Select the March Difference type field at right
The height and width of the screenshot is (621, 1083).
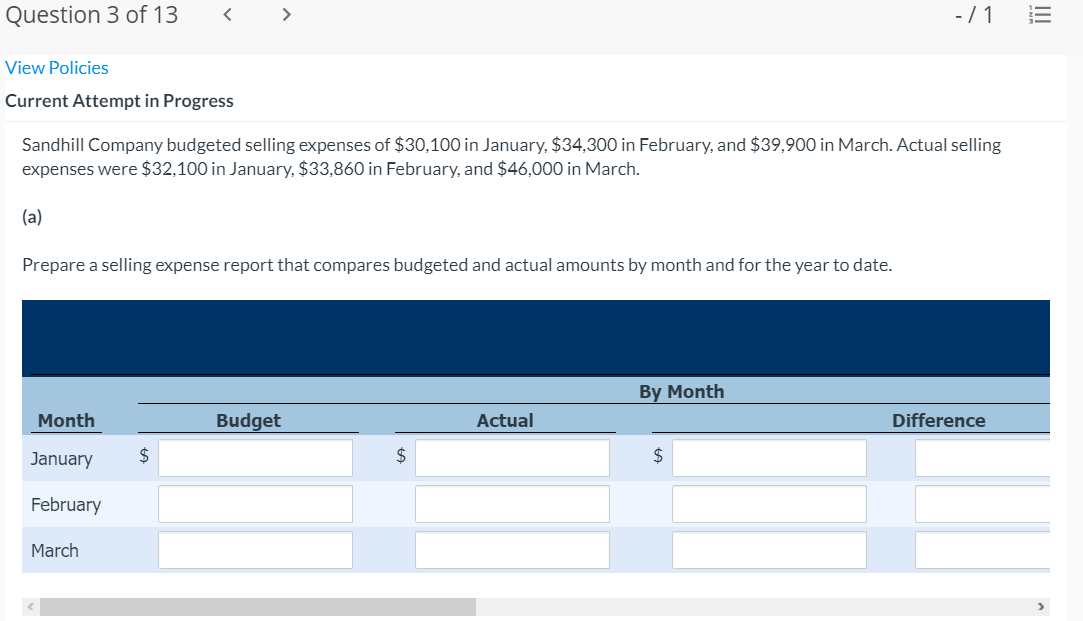click(983, 550)
